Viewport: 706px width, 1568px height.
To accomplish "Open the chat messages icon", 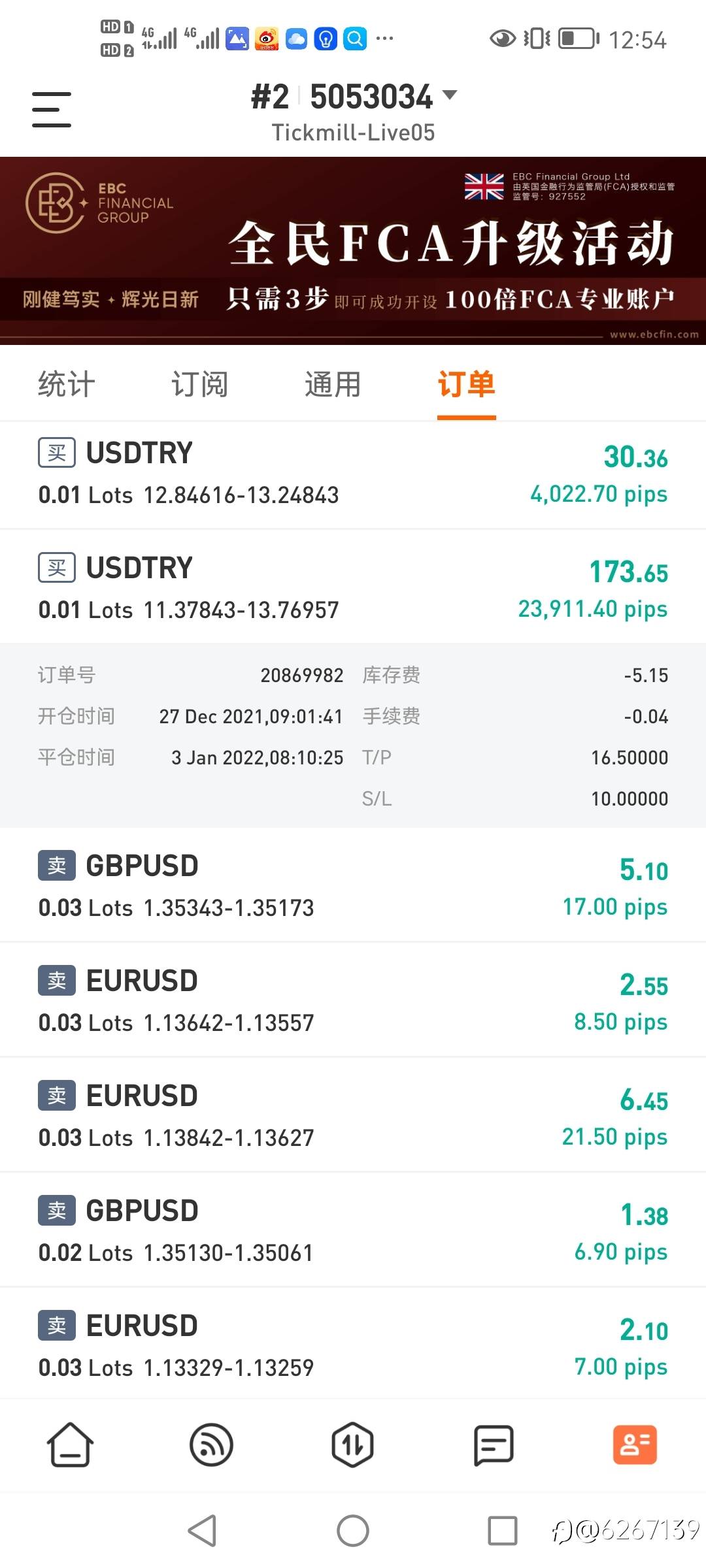I will (x=494, y=1445).
